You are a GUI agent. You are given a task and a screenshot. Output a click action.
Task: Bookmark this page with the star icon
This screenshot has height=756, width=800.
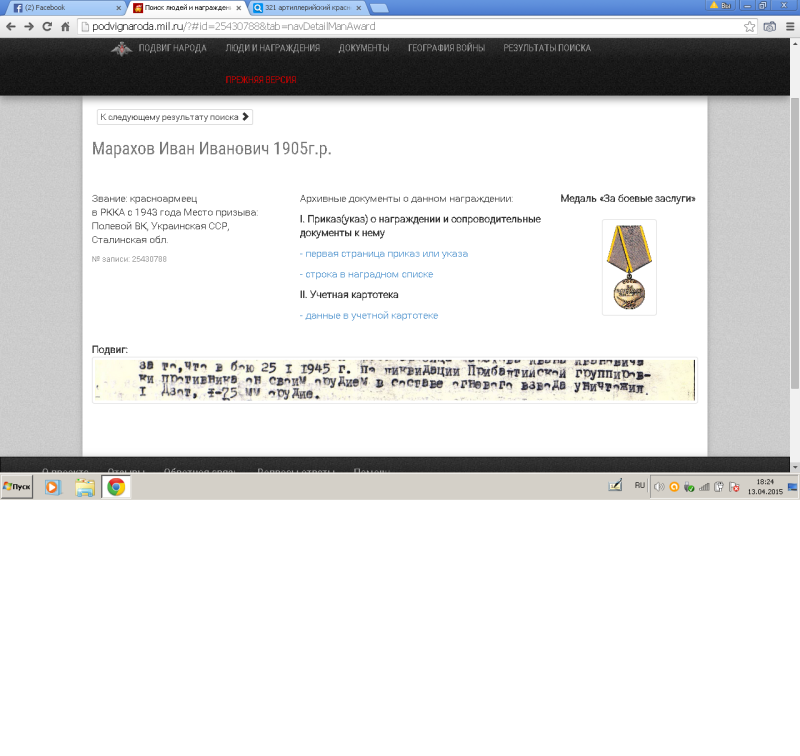click(x=750, y=26)
